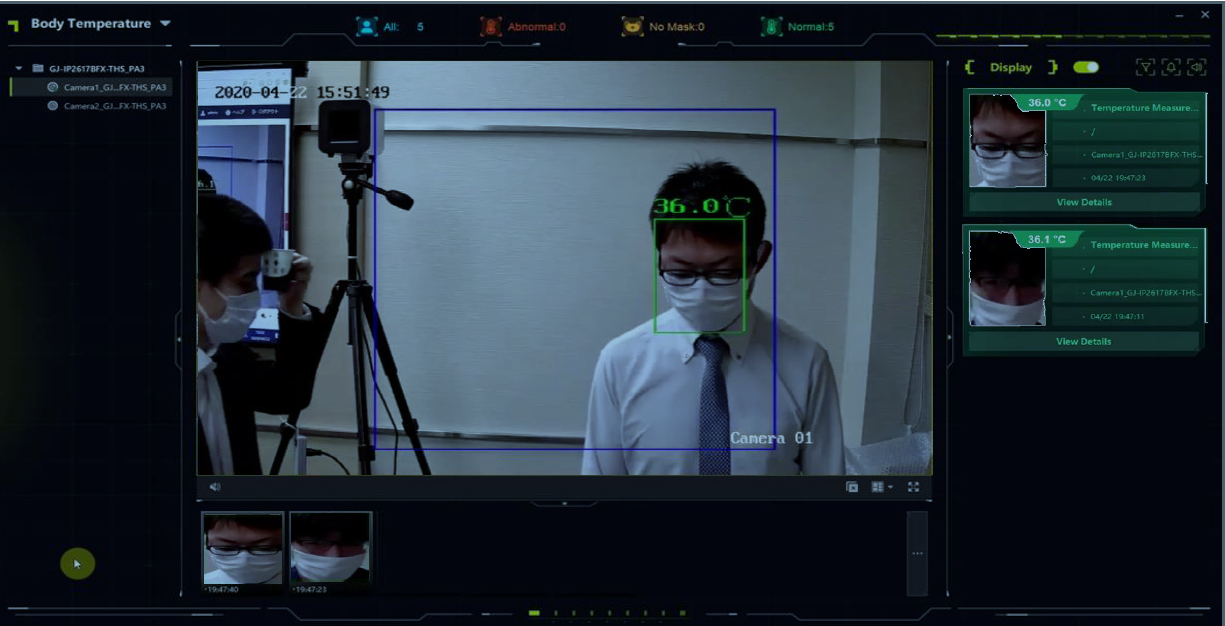Click the speaker icon in the Display panel header
This screenshot has width=1225, height=626.
[1196, 67]
